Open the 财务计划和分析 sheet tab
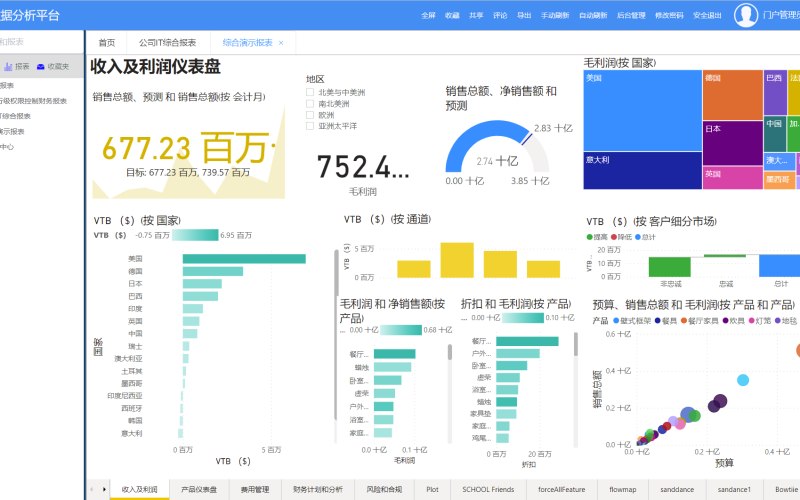The width and height of the screenshot is (800, 500). (x=317, y=489)
